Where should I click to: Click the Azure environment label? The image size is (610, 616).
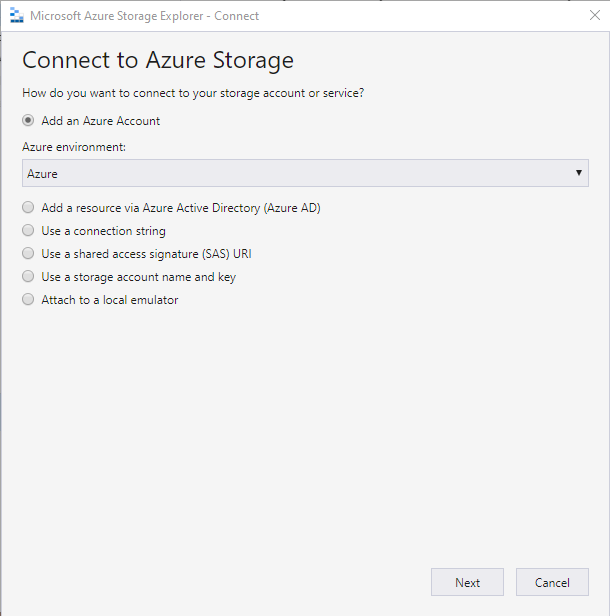tap(74, 147)
